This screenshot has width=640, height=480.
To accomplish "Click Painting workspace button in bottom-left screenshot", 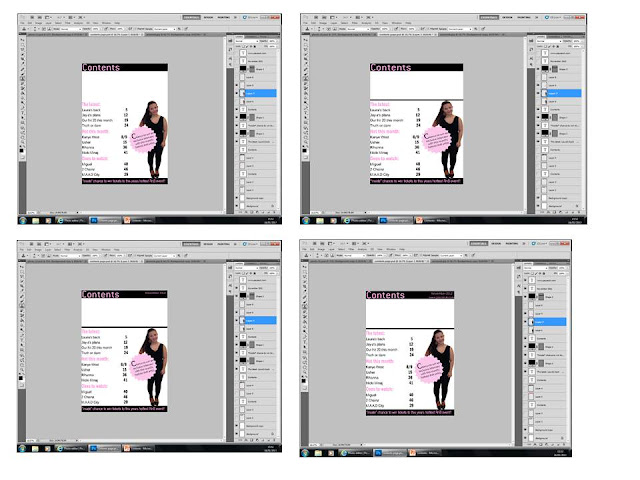I will [x=223, y=244].
